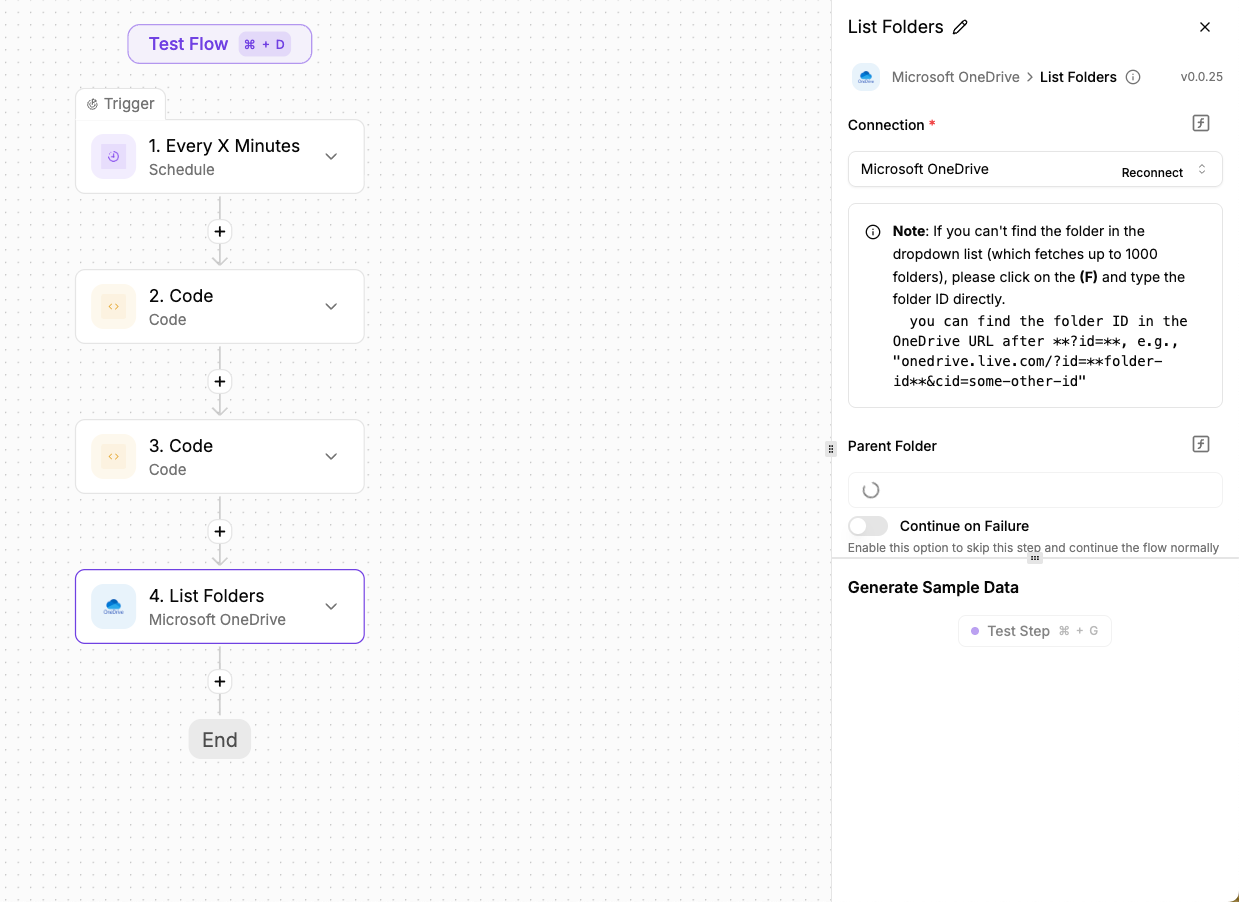This screenshot has width=1239, height=902.
Task: Click the Microsoft OneDrive icon on step 4
Action: 113,607
